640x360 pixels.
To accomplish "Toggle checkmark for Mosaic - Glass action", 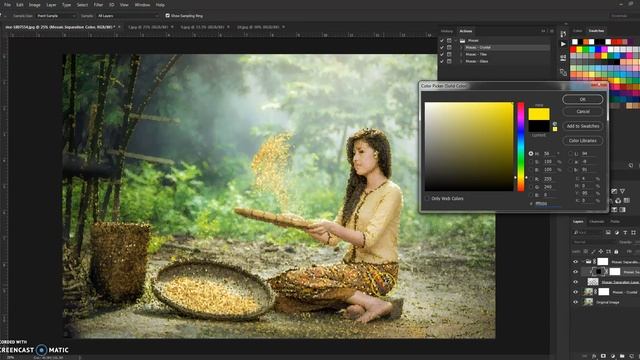I will pos(442,61).
